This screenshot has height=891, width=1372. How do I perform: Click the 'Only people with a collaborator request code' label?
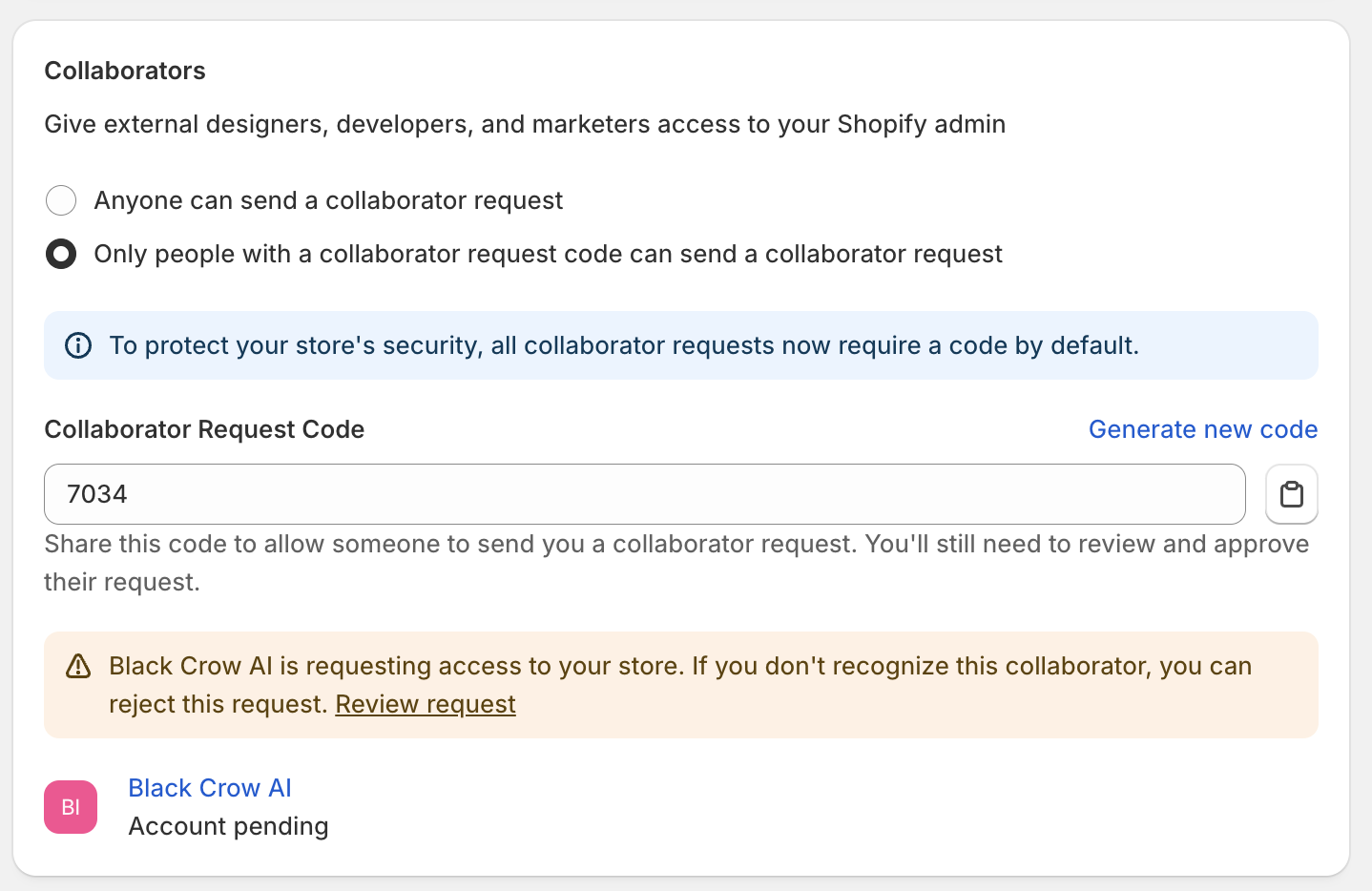pyautogui.click(x=548, y=254)
